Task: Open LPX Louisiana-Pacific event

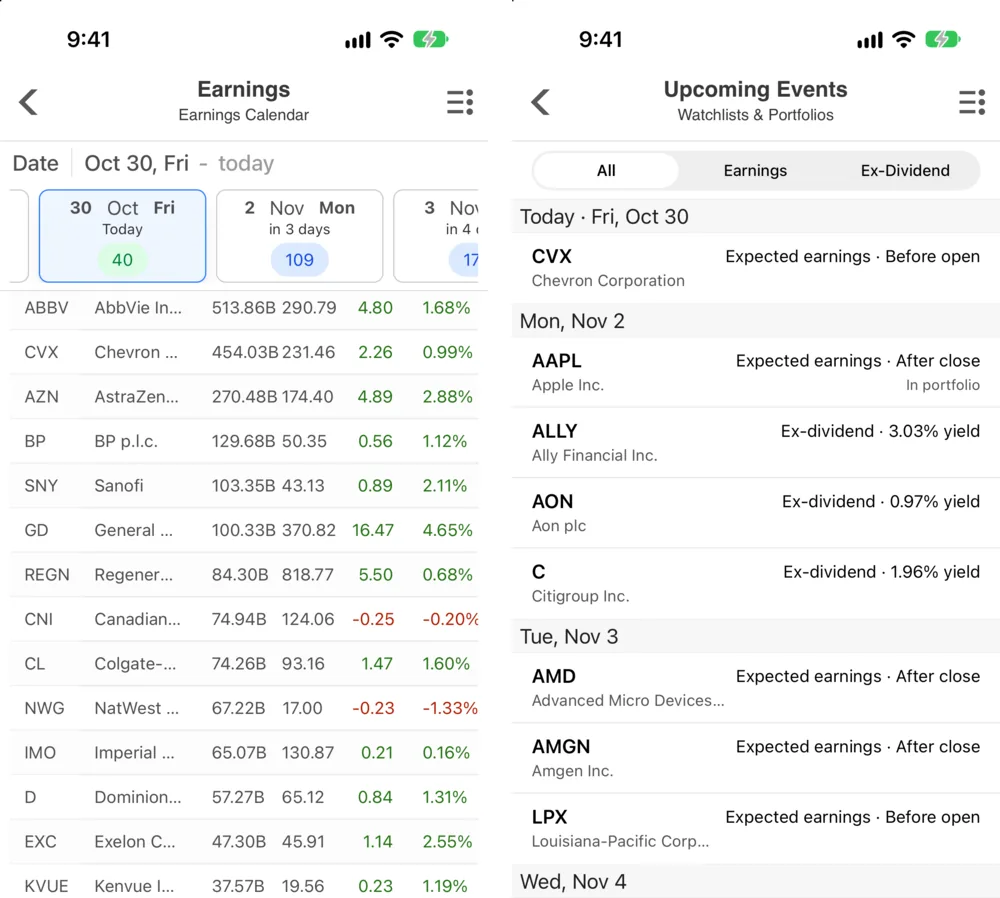Action: tap(756, 828)
